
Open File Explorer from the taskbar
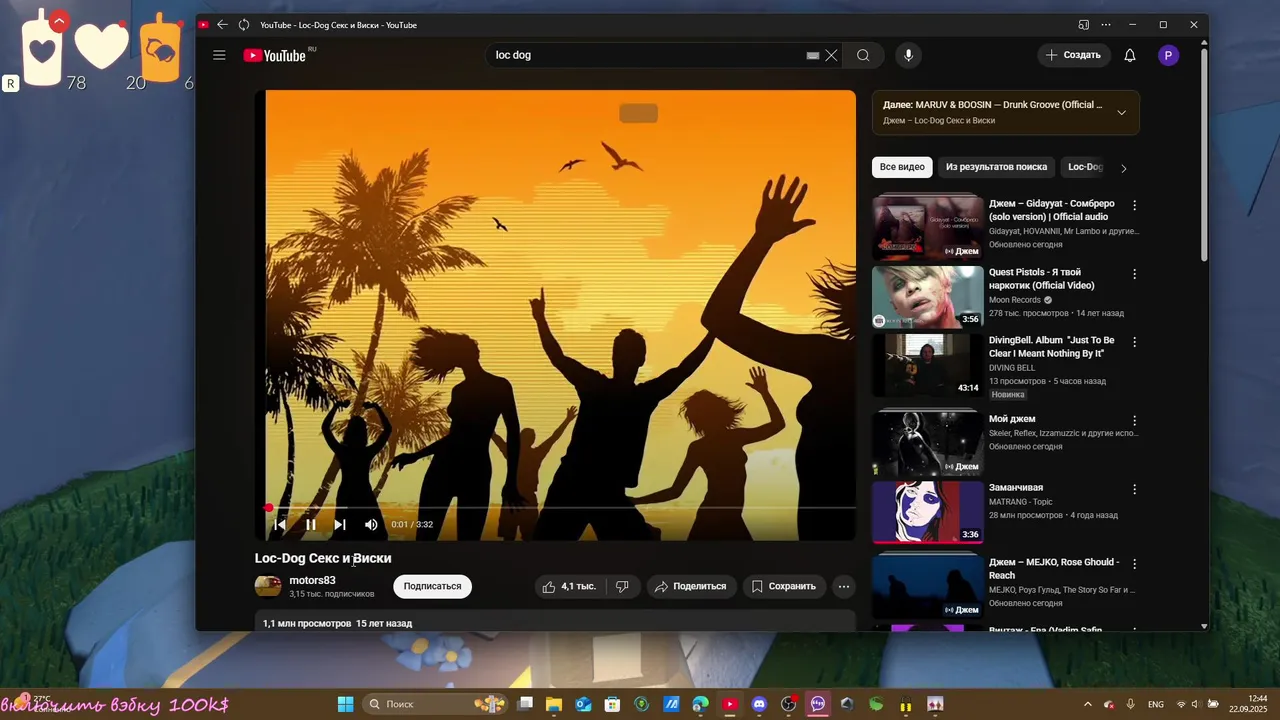(x=554, y=704)
